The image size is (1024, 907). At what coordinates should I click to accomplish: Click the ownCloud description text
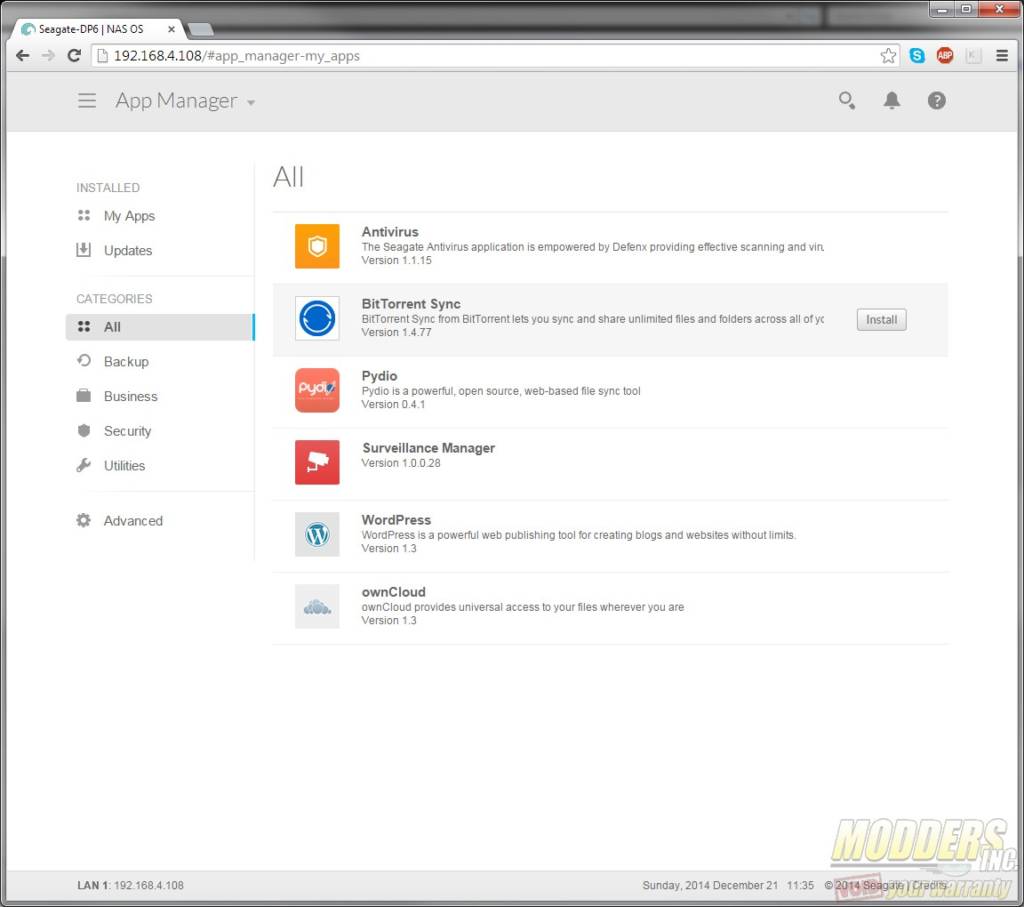523,607
